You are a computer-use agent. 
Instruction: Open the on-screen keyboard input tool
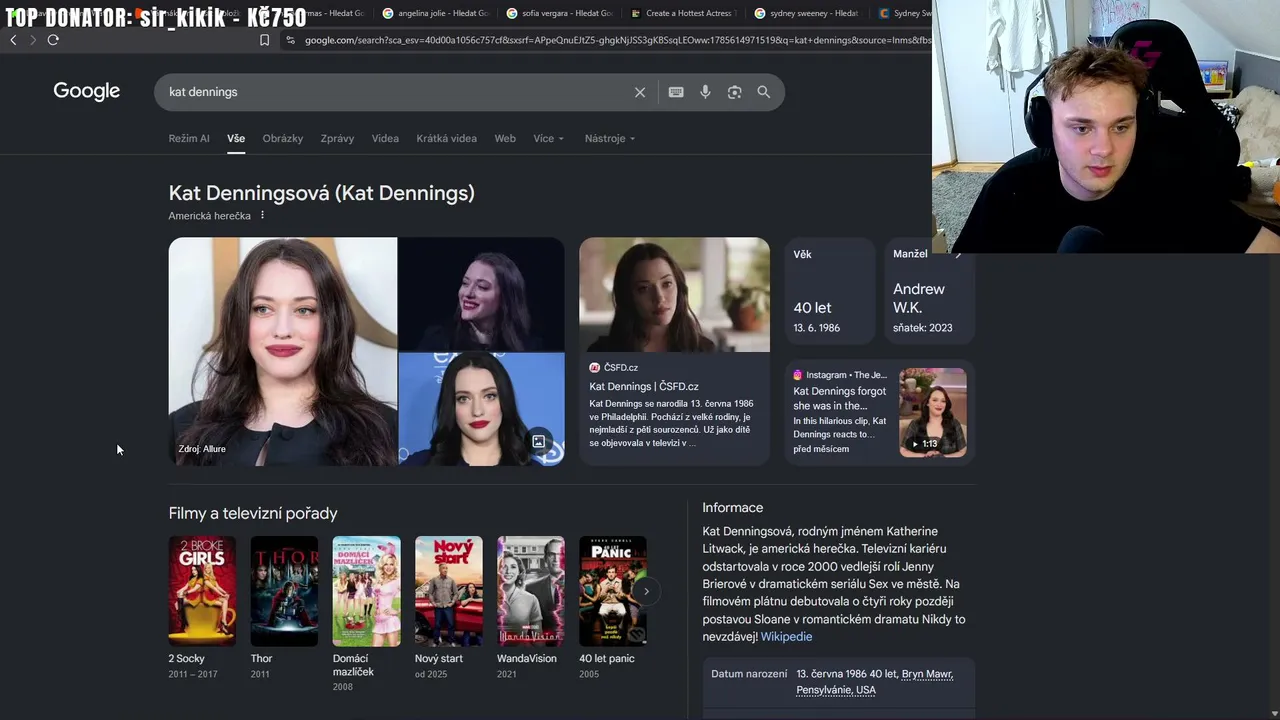[676, 92]
